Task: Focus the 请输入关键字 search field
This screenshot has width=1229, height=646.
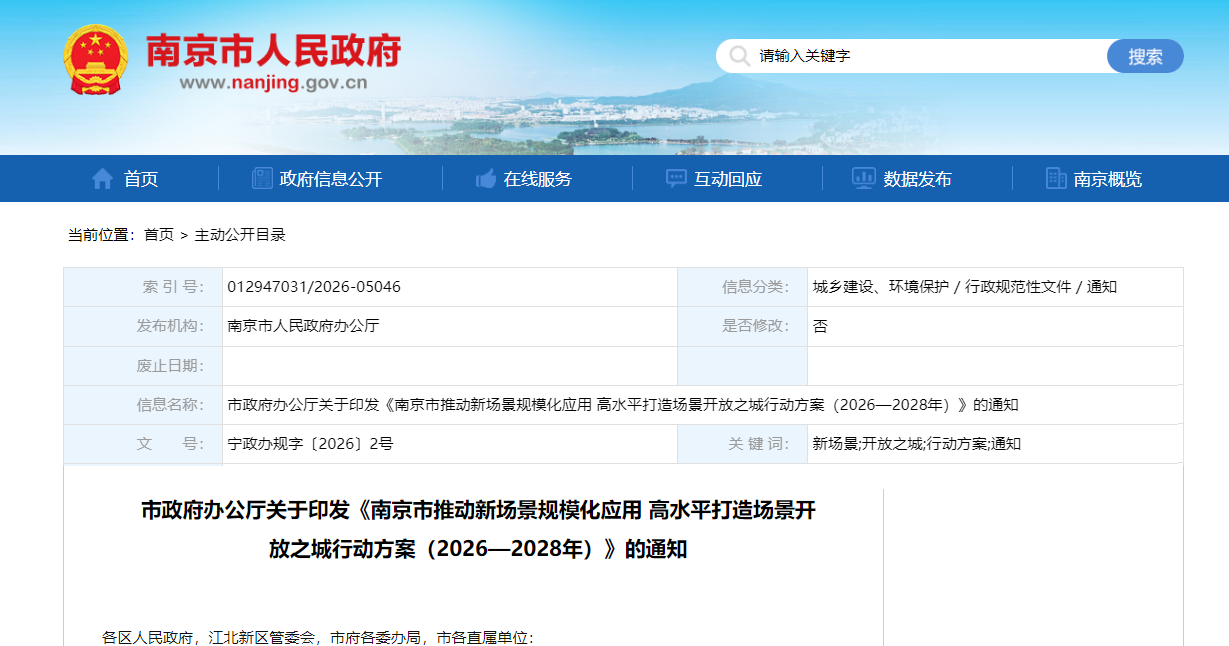Action: coord(920,56)
